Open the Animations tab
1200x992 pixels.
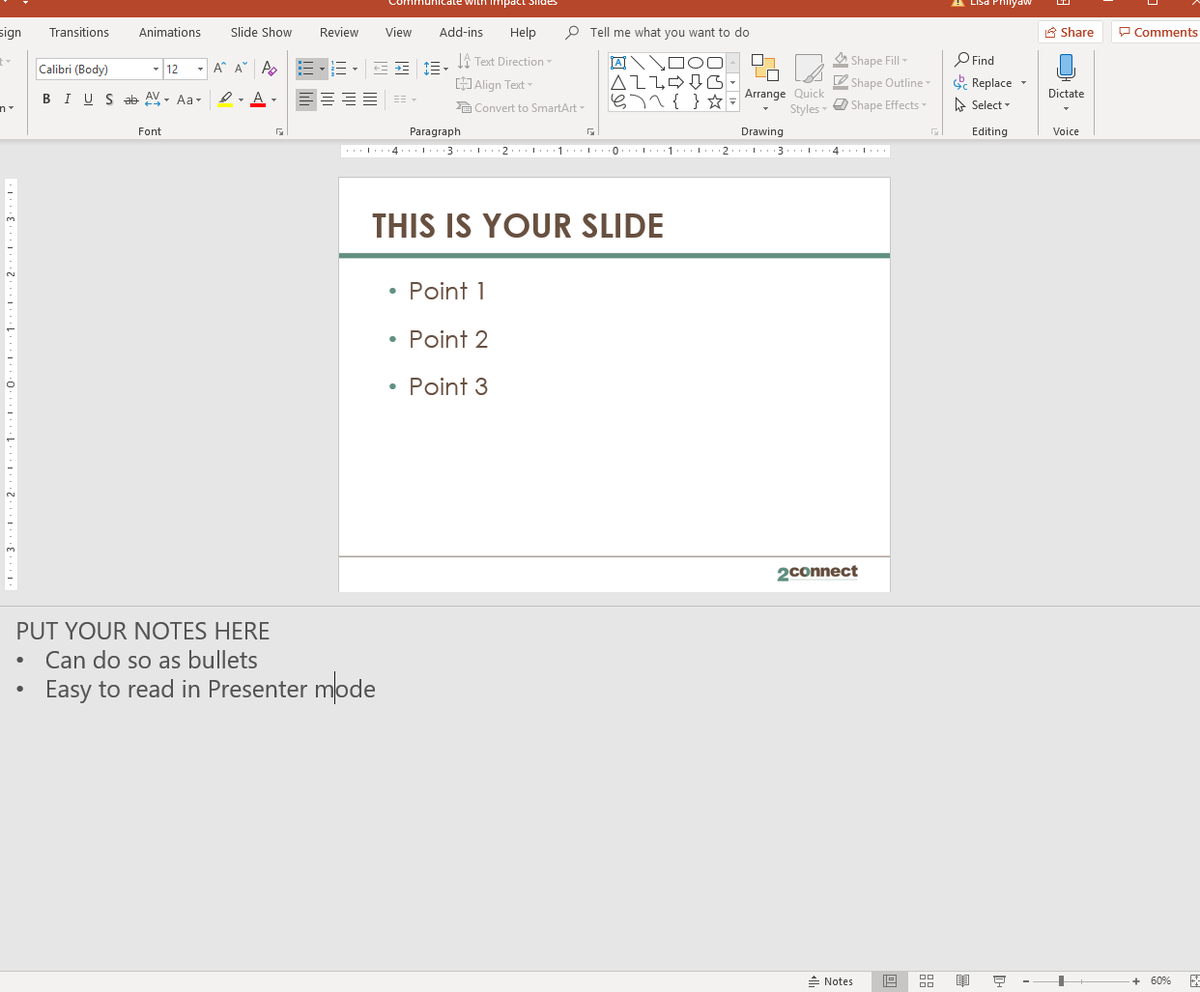pyautogui.click(x=170, y=32)
